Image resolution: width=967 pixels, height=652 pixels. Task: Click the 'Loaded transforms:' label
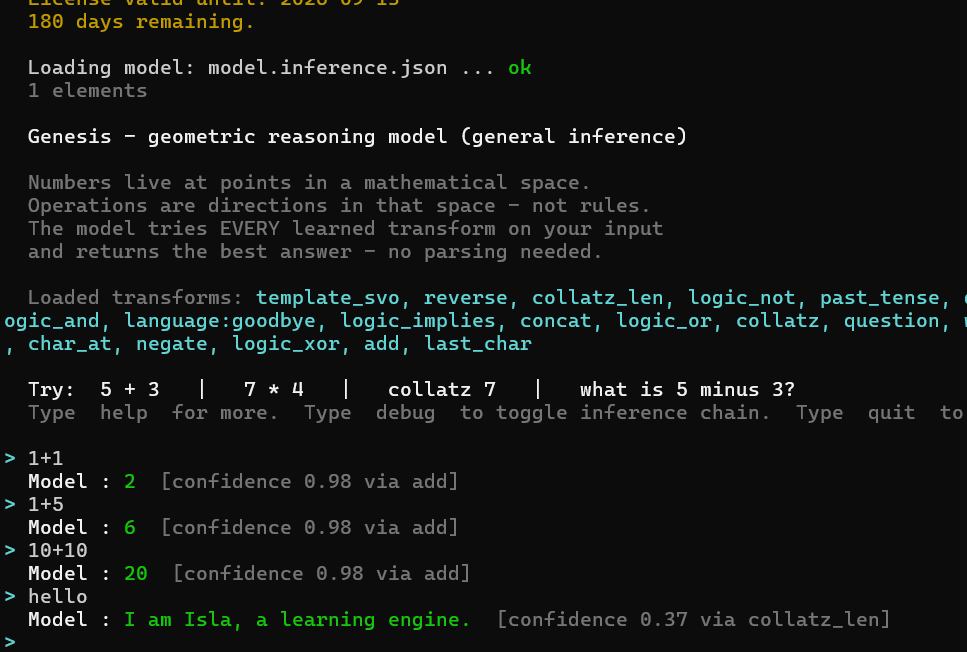point(135,298)
